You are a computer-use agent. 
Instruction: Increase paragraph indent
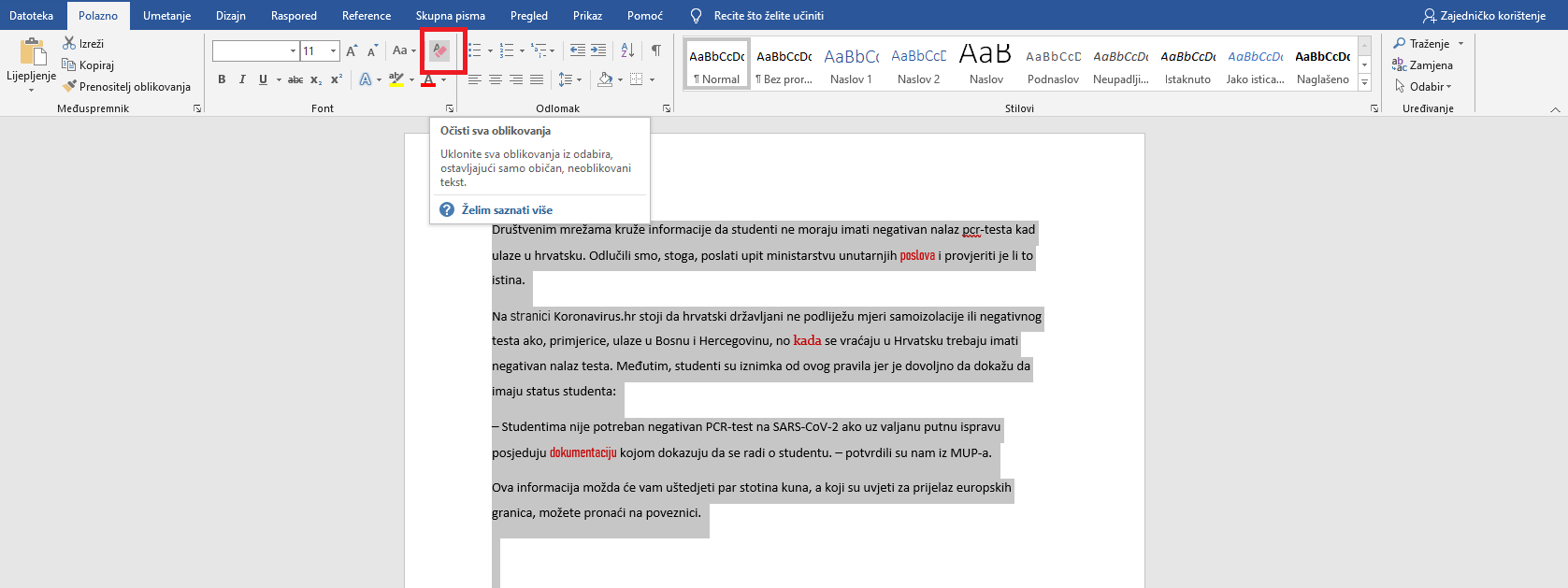point(598,50)
